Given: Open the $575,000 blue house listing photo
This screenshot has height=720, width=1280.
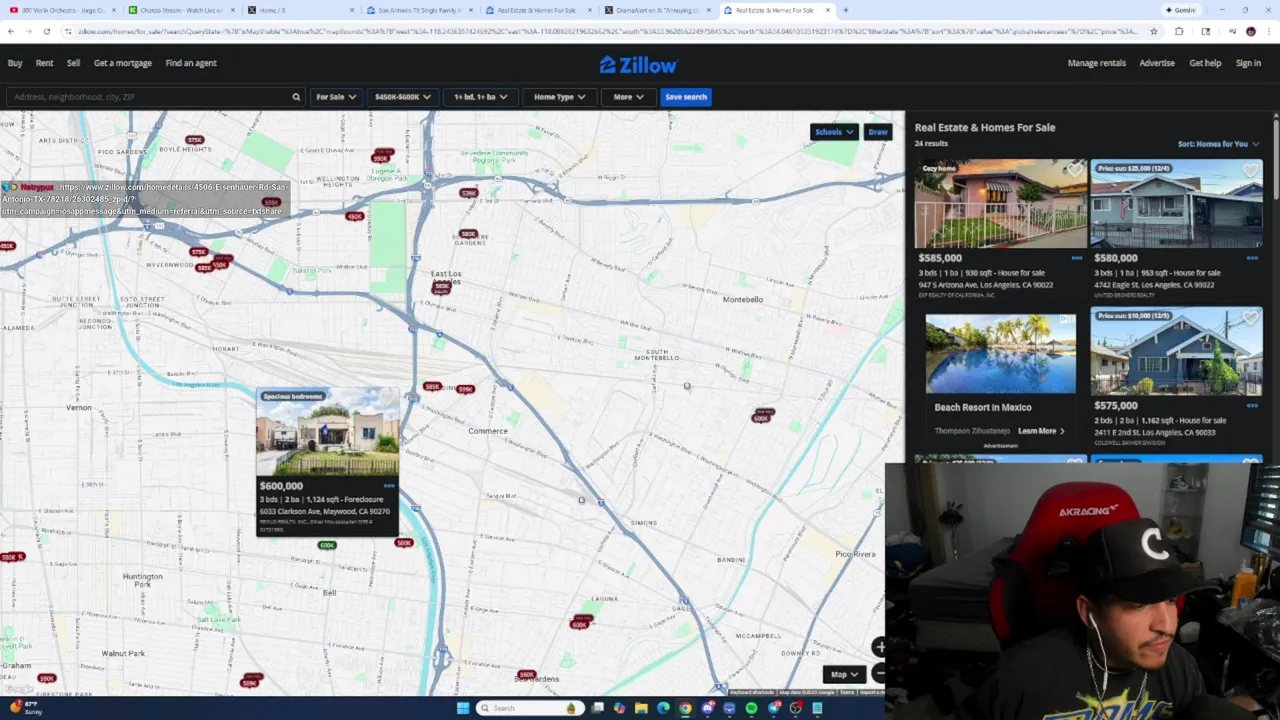Looking at the screenshot, I should click(x=1176, y=352).
